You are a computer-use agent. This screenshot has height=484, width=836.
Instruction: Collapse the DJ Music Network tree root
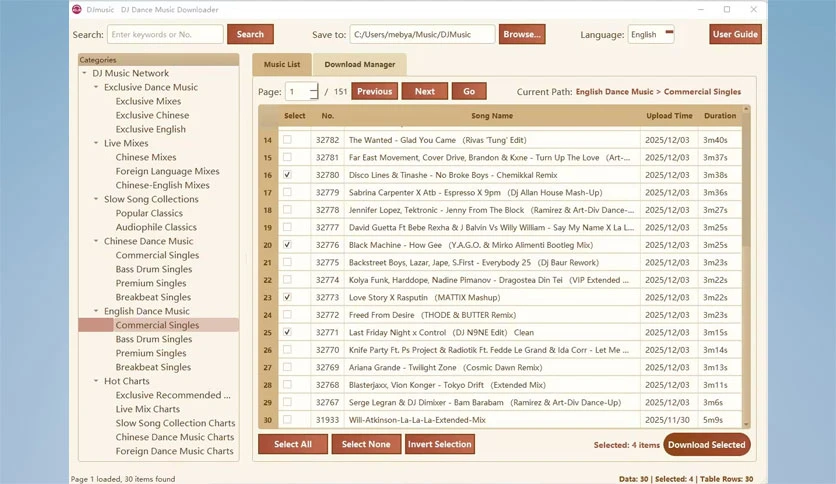pos(84,73)
